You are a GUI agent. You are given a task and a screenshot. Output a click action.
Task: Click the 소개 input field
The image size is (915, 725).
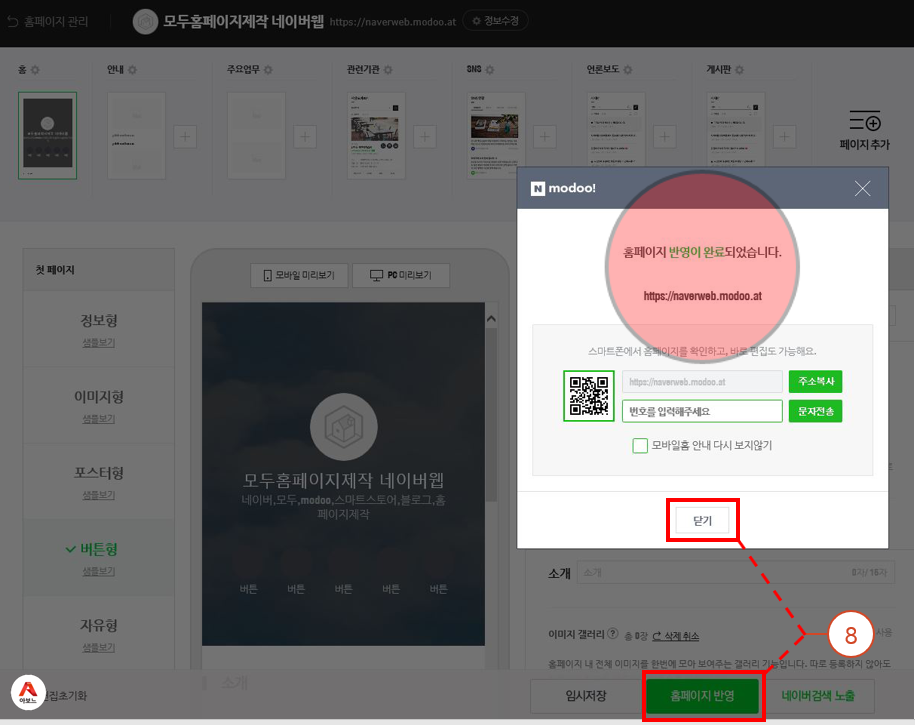[x=735, y=573]
